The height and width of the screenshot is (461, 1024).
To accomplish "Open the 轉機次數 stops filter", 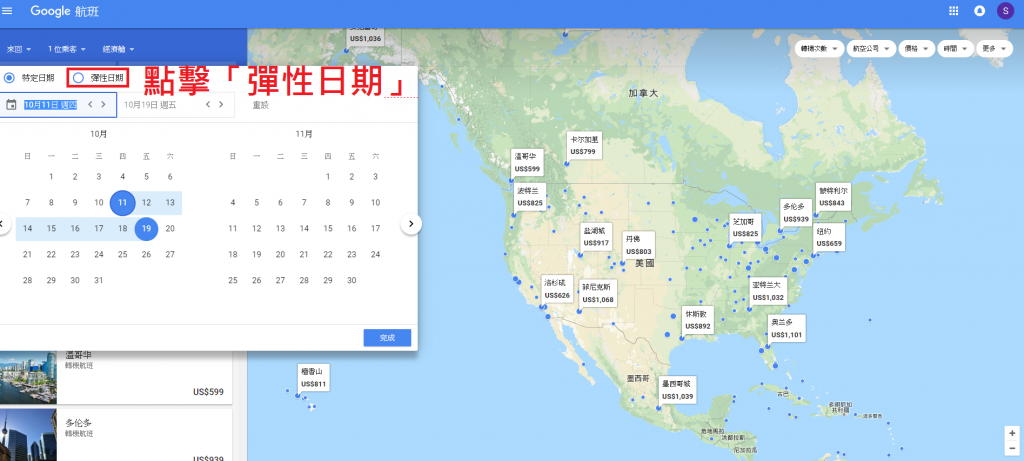I will coord(819,49).
